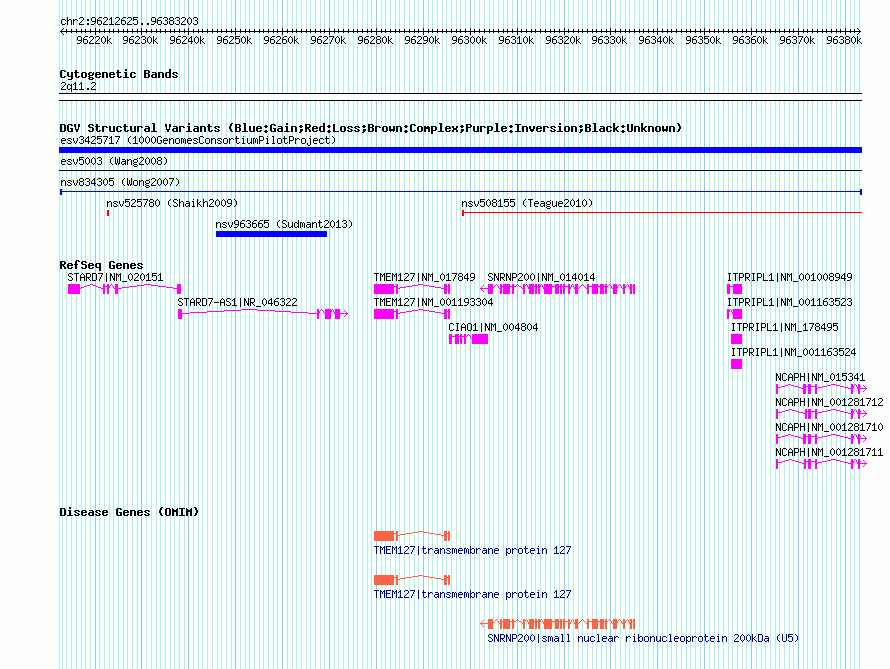Select the 2q11.2 cytogenetic band label
Viewport: 890px width, 669px height.
78,86
